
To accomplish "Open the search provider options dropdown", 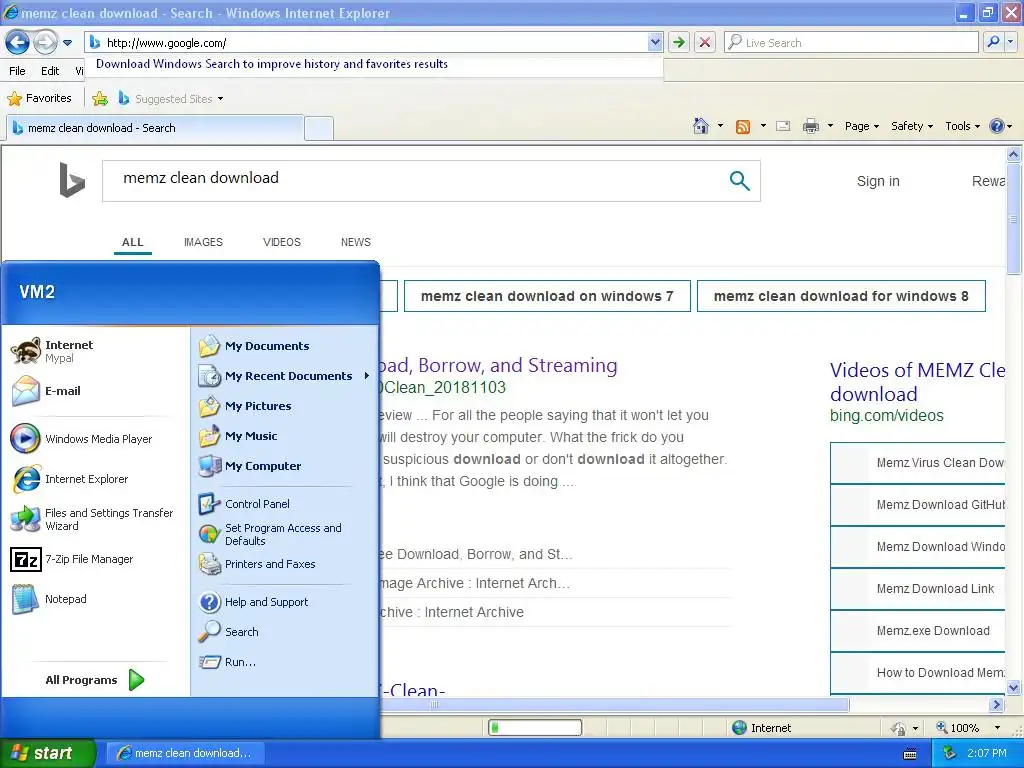I will pos(1011,42).
